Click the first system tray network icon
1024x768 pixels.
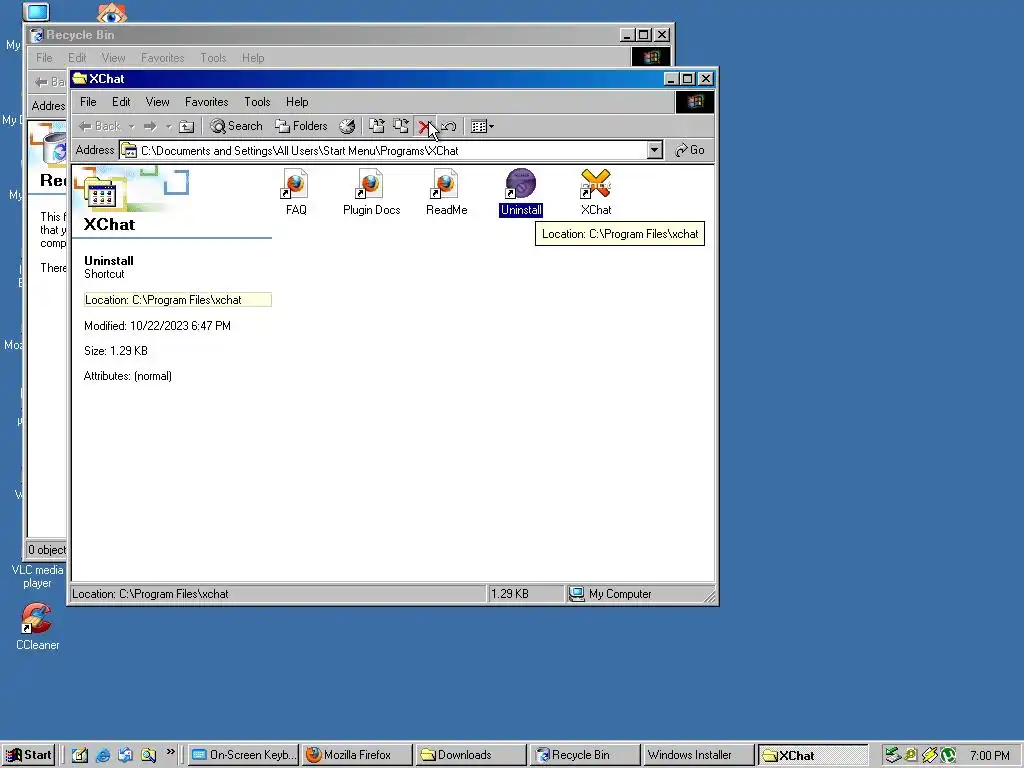(x=893, y=756)
